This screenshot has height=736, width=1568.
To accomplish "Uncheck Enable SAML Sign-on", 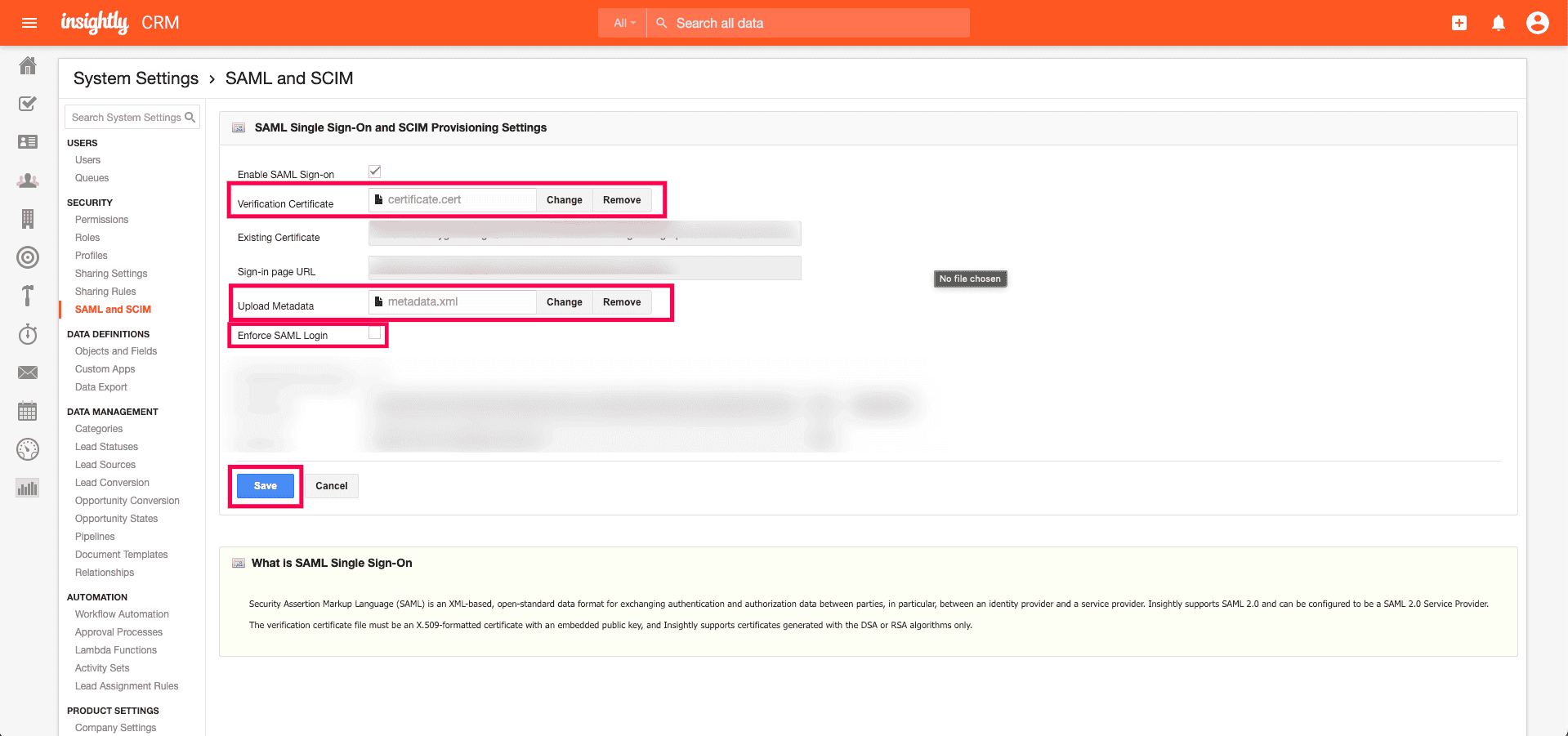I will 374,171.
